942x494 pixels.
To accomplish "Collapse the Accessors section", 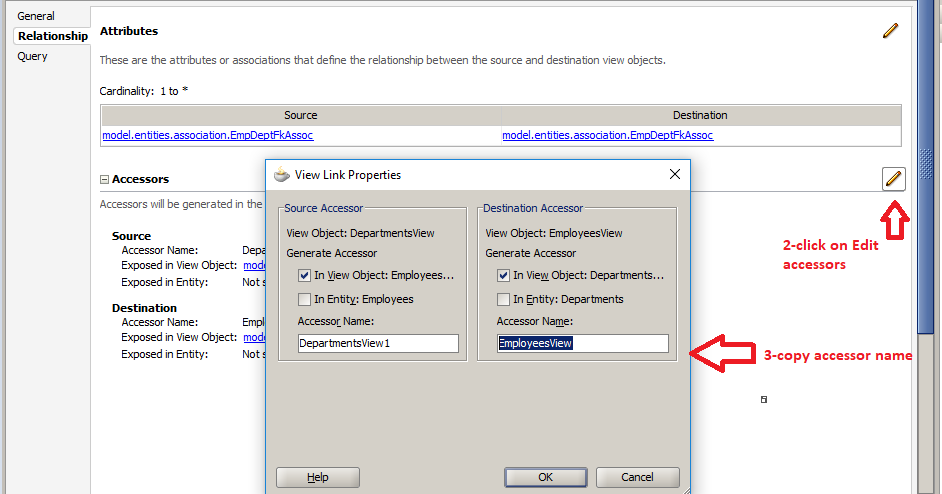I will tap(105, 179).
